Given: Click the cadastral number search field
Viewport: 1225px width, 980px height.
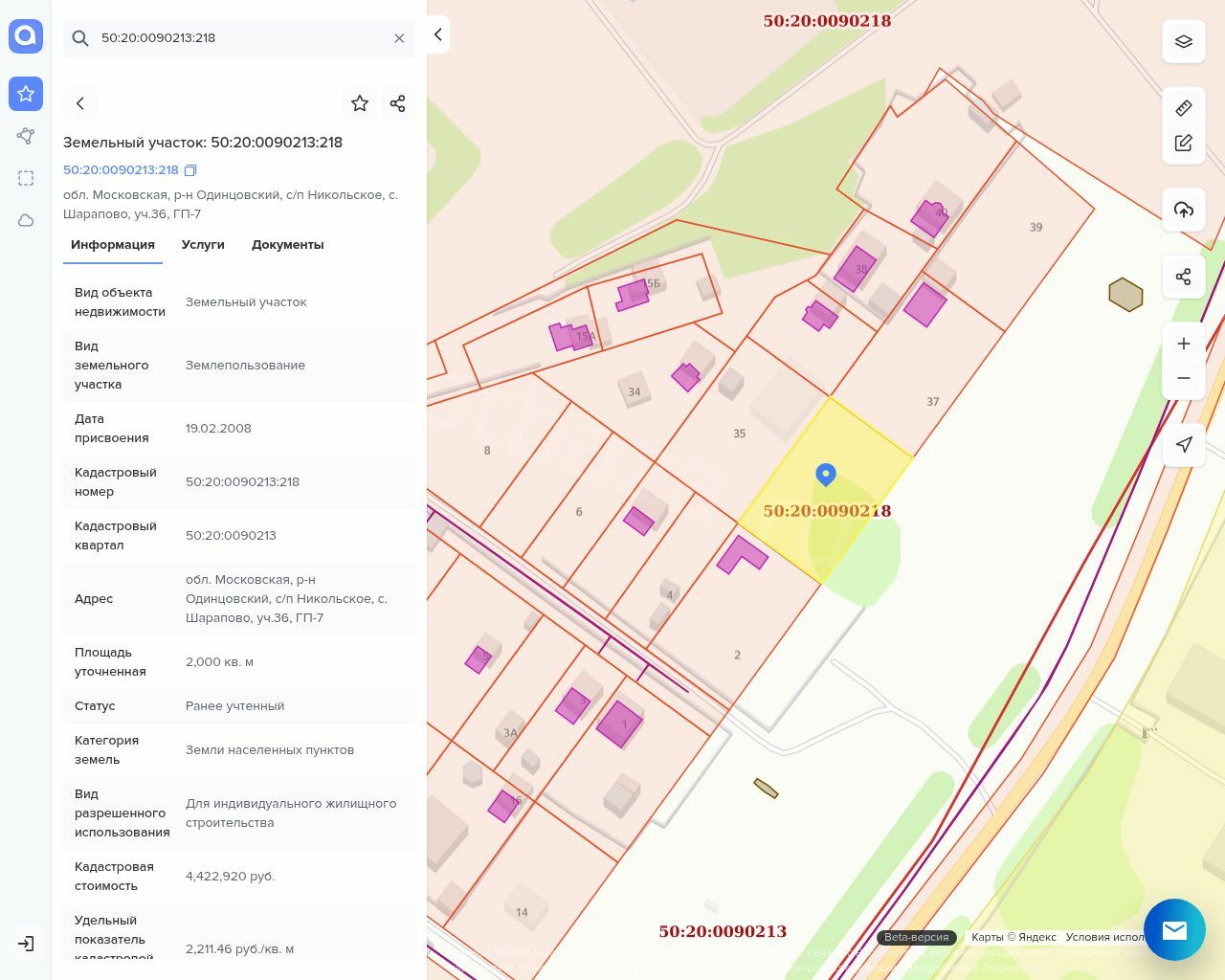Looking at the screenshot, I should pos(239,38).
